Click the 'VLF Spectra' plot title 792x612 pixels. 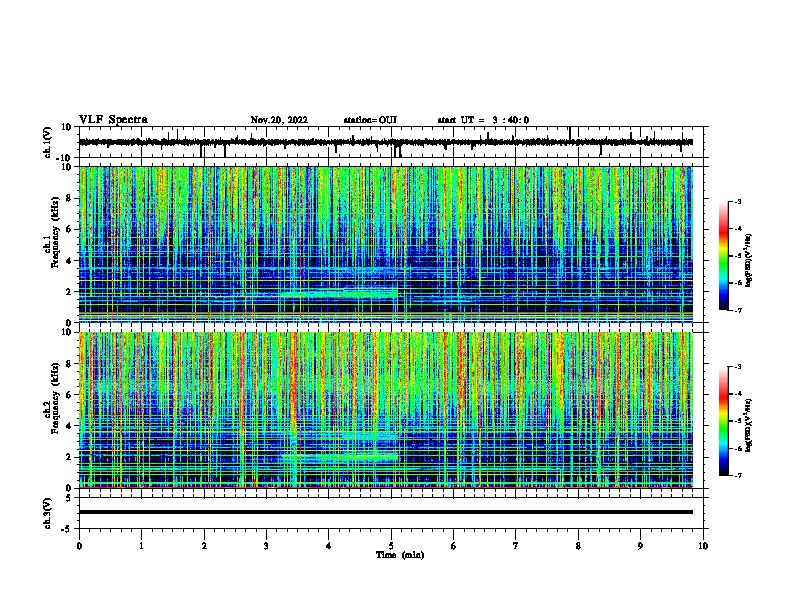[x=113, y=120]
